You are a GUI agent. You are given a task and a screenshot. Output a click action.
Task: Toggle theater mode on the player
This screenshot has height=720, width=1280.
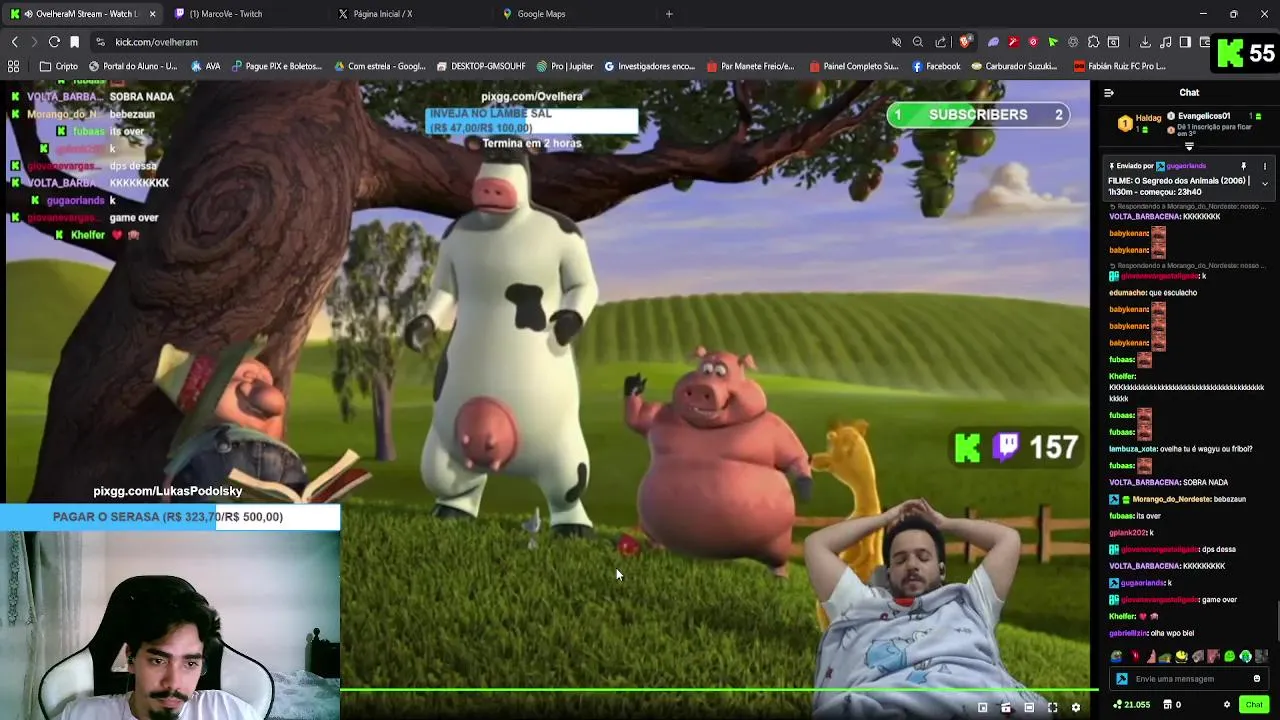coord(1029,707)
